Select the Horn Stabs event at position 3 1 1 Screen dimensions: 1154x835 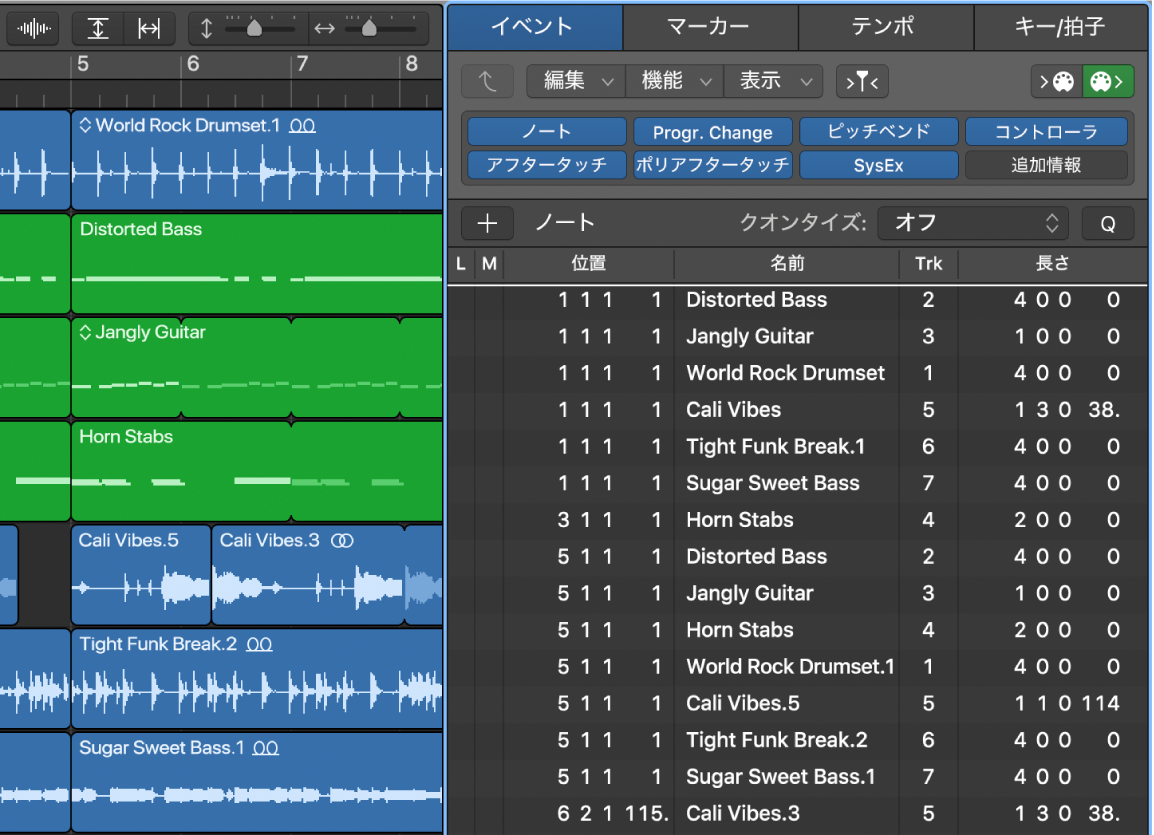click(x=739, y=520)
